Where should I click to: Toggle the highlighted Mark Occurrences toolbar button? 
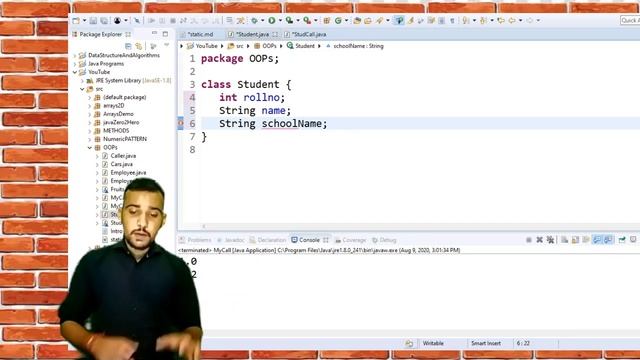point(399,20)
